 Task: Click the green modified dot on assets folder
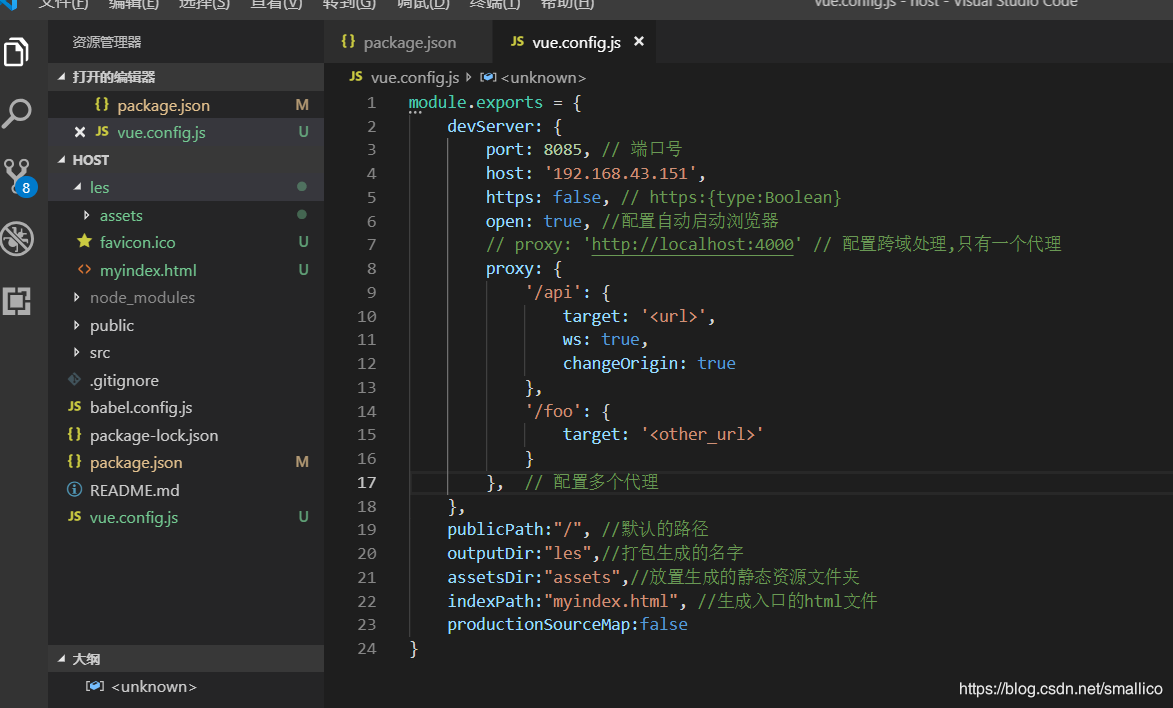[x=301, y=214]
